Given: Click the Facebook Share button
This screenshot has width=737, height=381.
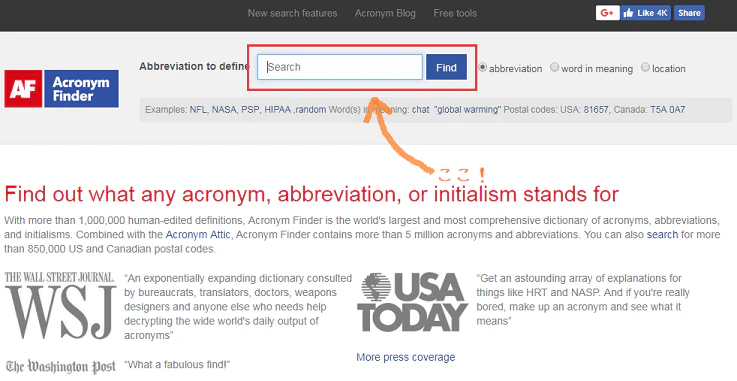Looking at the screenshot, I should tap(689, 13).
